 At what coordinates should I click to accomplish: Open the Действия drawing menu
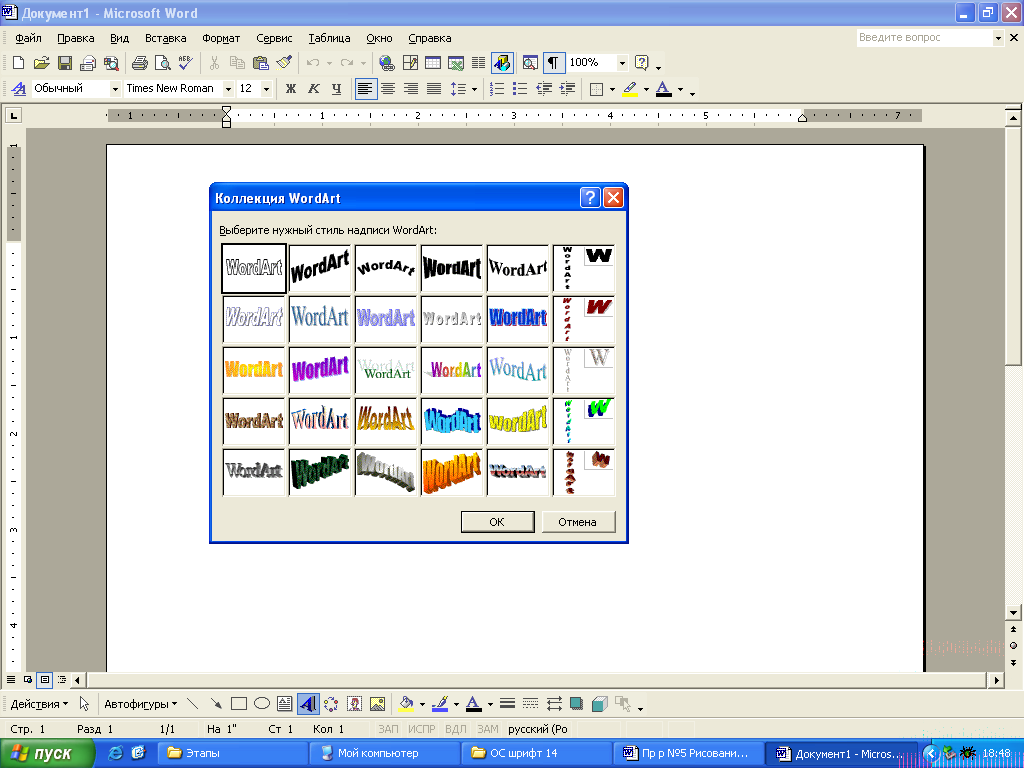coord(39,704)
